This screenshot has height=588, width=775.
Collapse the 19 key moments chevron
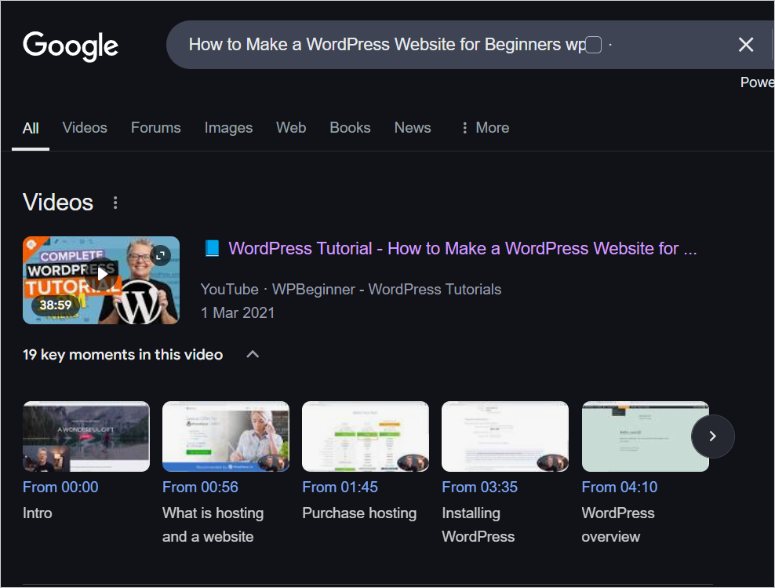(x=253, y=354)
